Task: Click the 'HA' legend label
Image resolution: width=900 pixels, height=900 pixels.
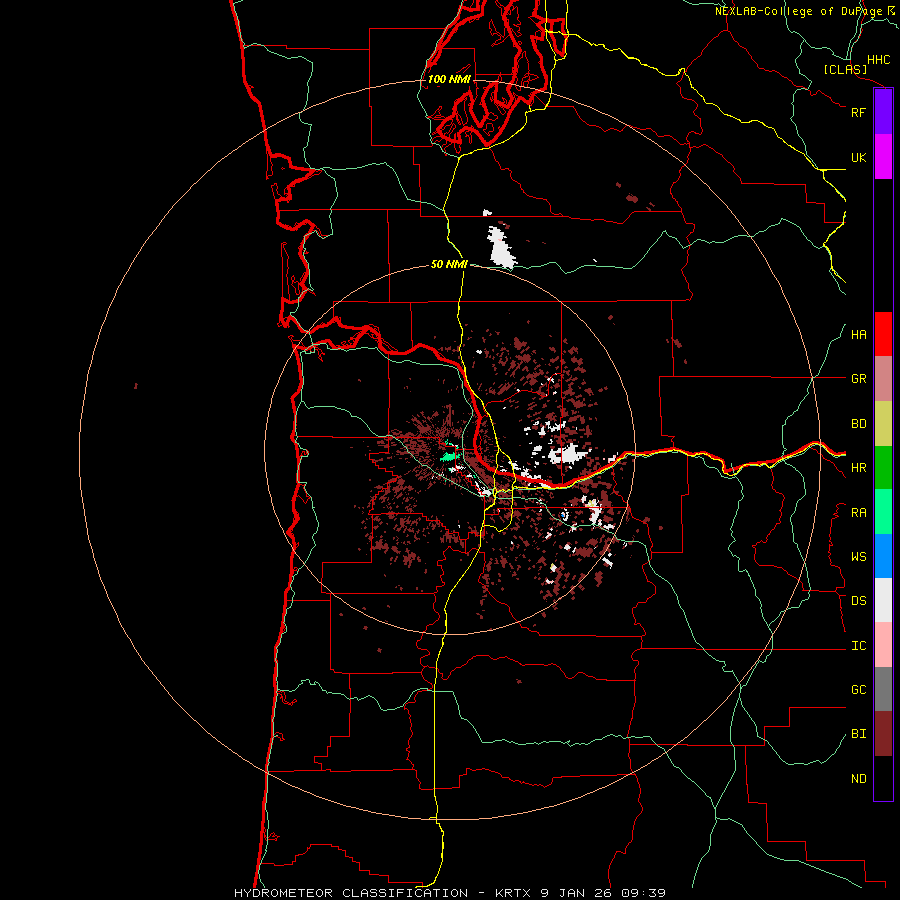Action: 858,335
